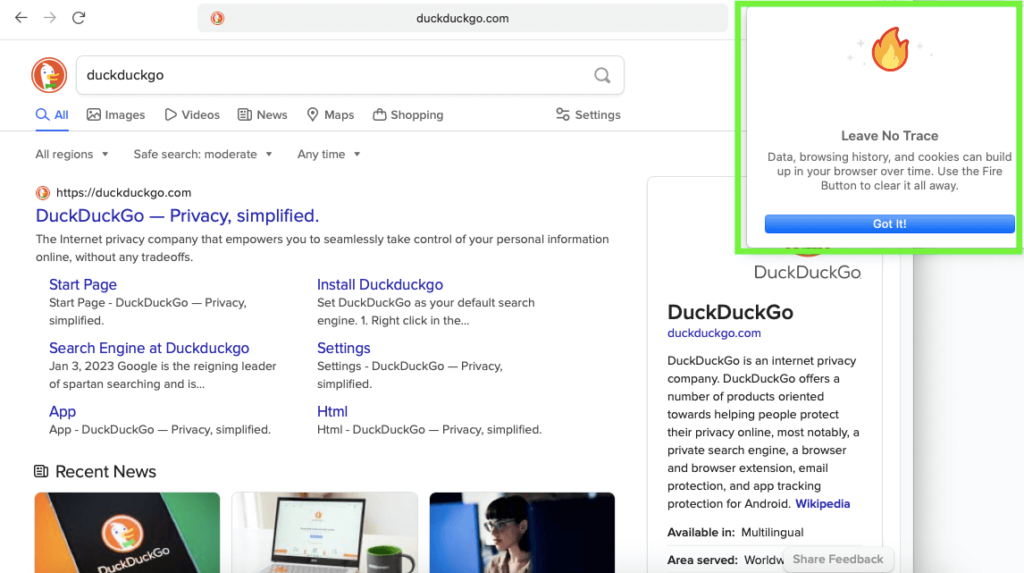Open DuckDuckGo — Privacy, simplified. result
Screen dimensions: 1024x573
pyautogui.click(x=177, y=216)
